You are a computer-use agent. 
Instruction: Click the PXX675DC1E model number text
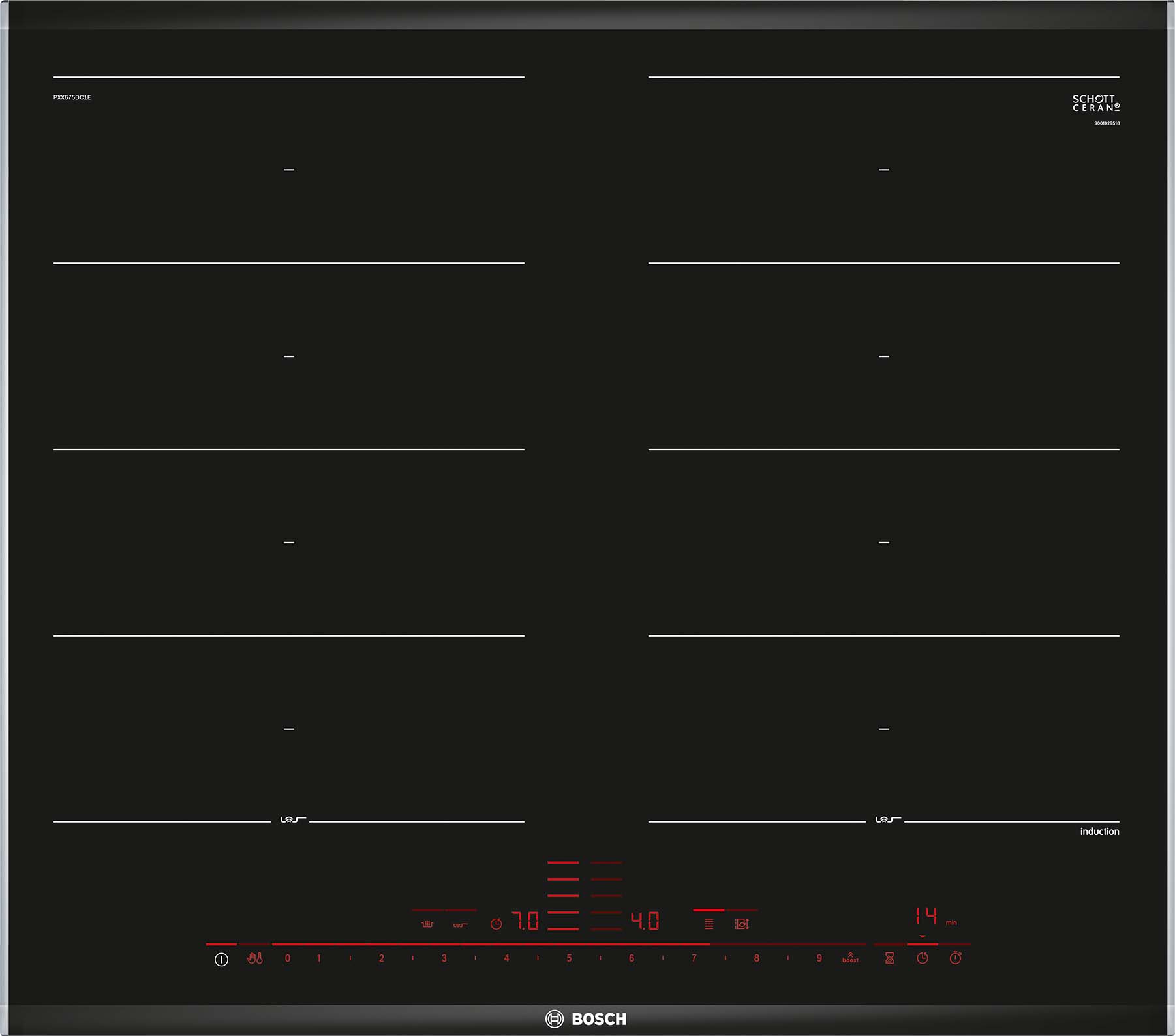[x=72, y=97]
